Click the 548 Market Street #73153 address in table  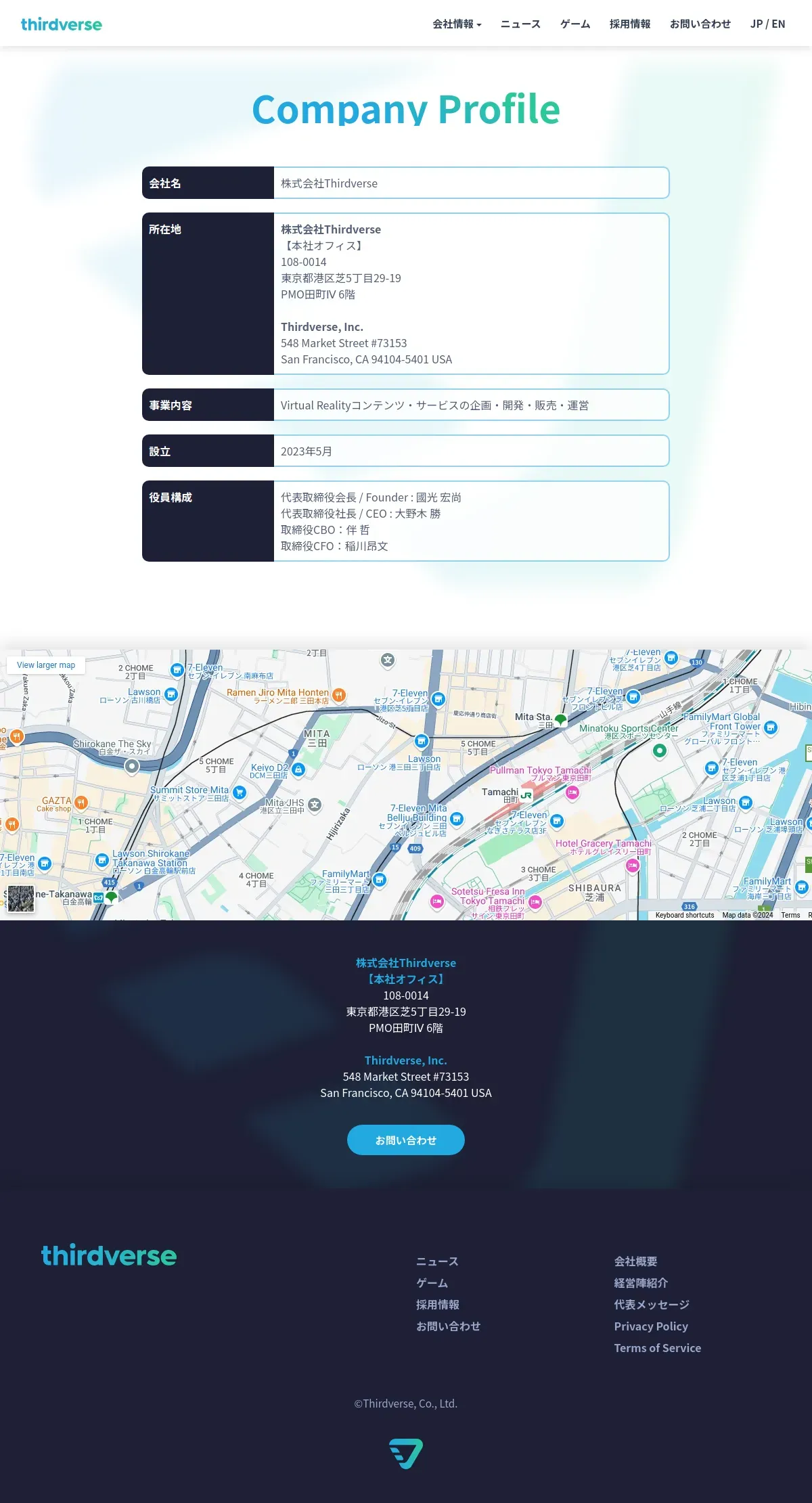344,343
